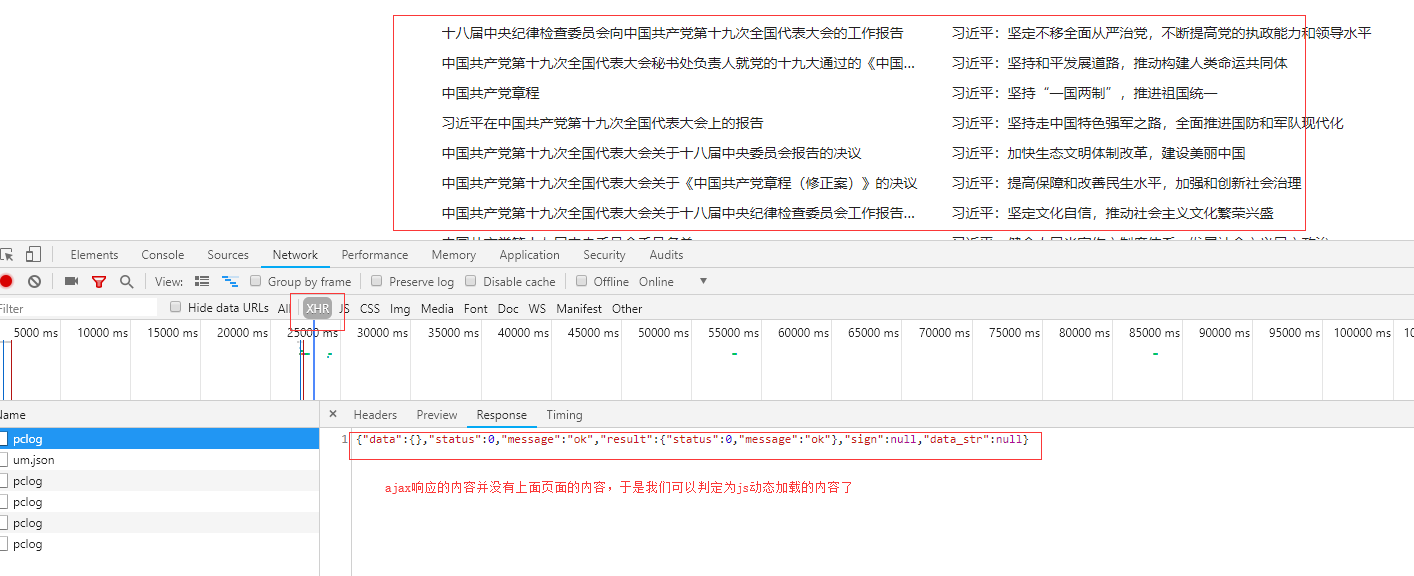Select the um.json request row
This screenshot has width=1414, height=576.
tap(160, 460)
